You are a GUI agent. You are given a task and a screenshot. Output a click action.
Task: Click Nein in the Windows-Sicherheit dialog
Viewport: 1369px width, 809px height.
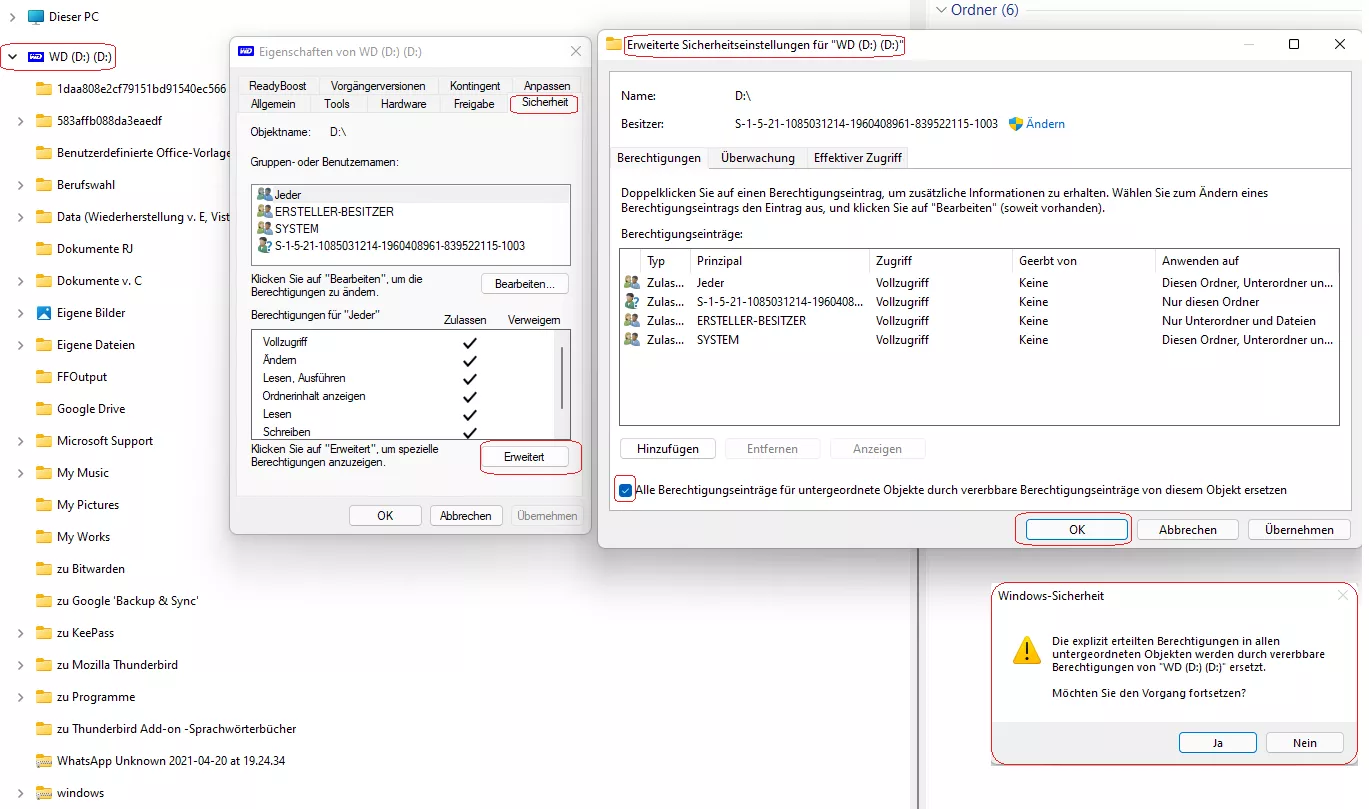click(1305, 743)
